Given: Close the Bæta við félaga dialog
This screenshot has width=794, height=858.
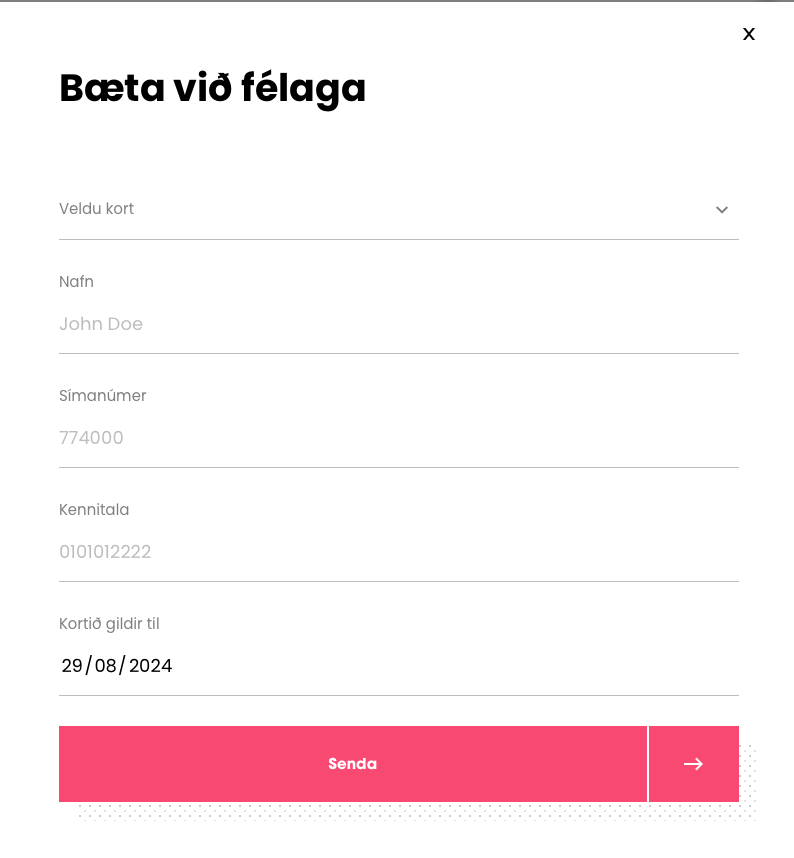Looking at the screenshot, I should [749, 34].
